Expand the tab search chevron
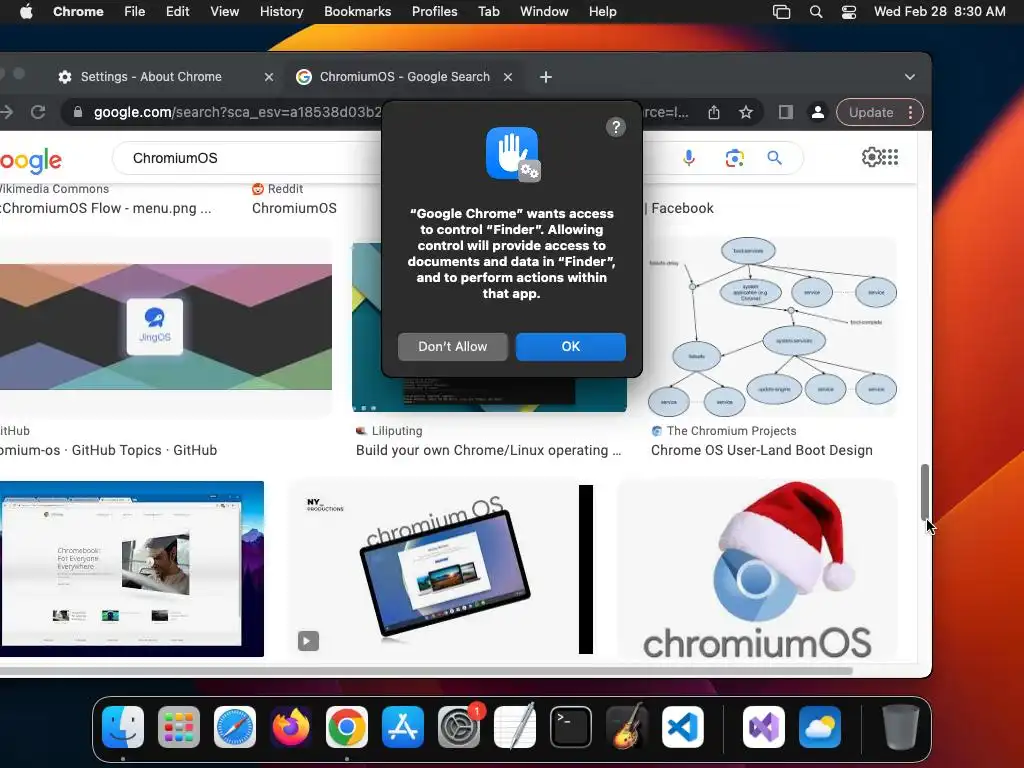The image size is (1024, 768). (910, 76)
